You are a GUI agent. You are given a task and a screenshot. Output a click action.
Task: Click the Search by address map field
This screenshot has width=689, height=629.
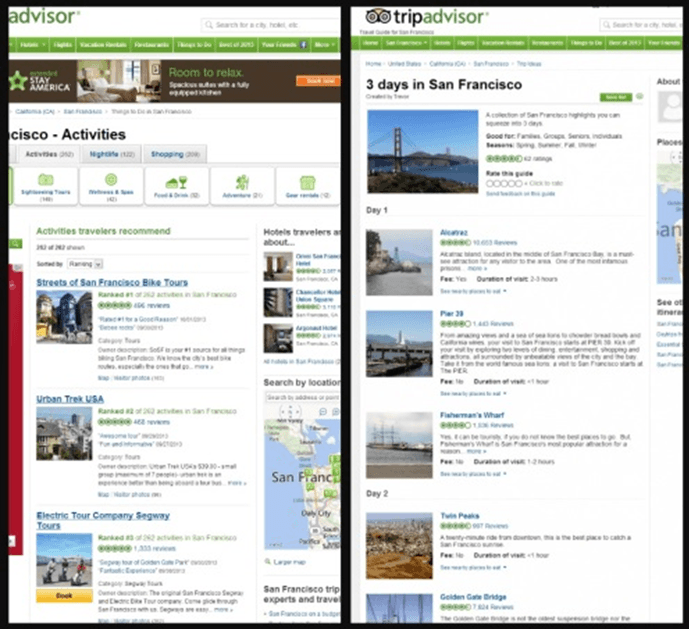[303, 397]
